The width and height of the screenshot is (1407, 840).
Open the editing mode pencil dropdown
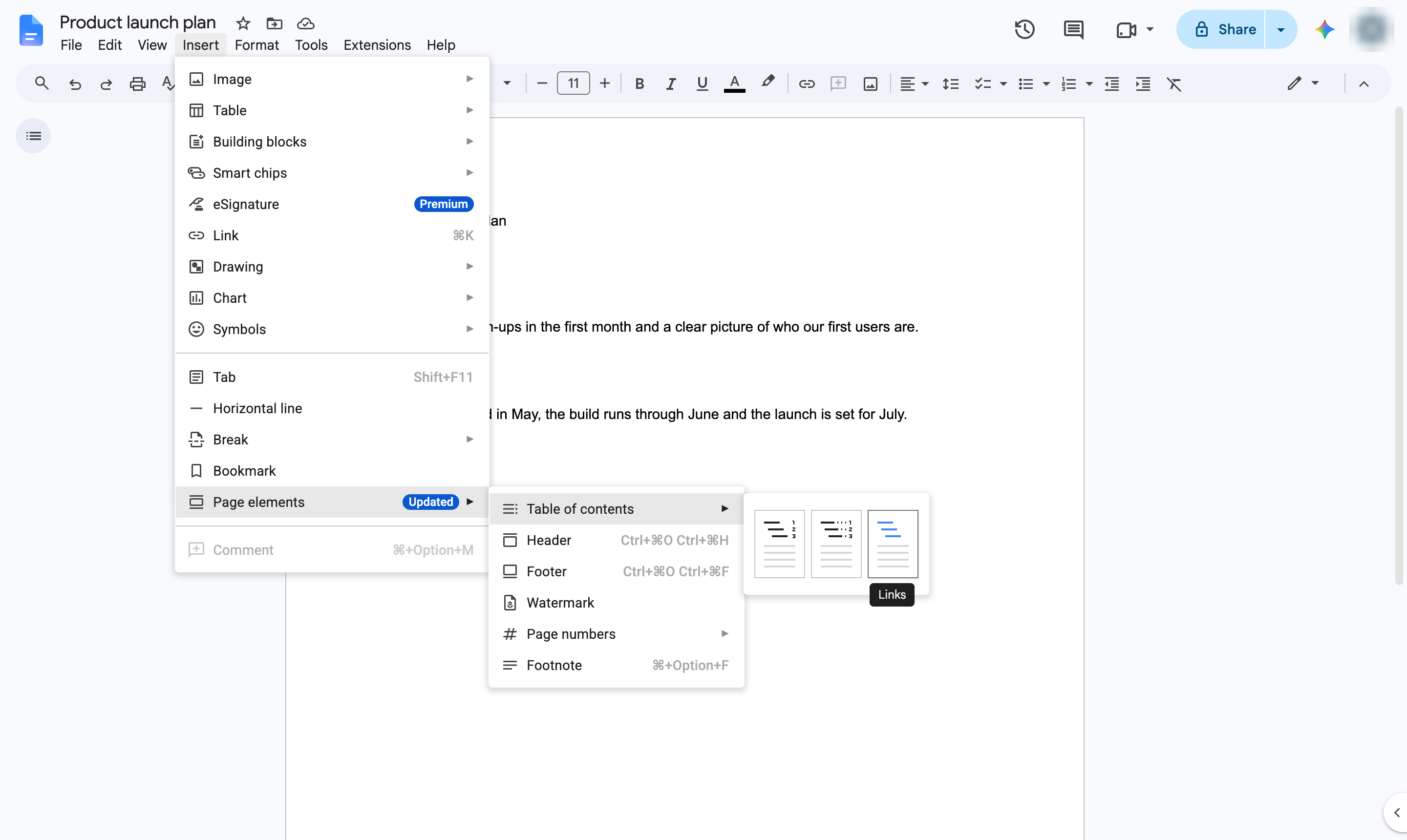point(1302,84)
